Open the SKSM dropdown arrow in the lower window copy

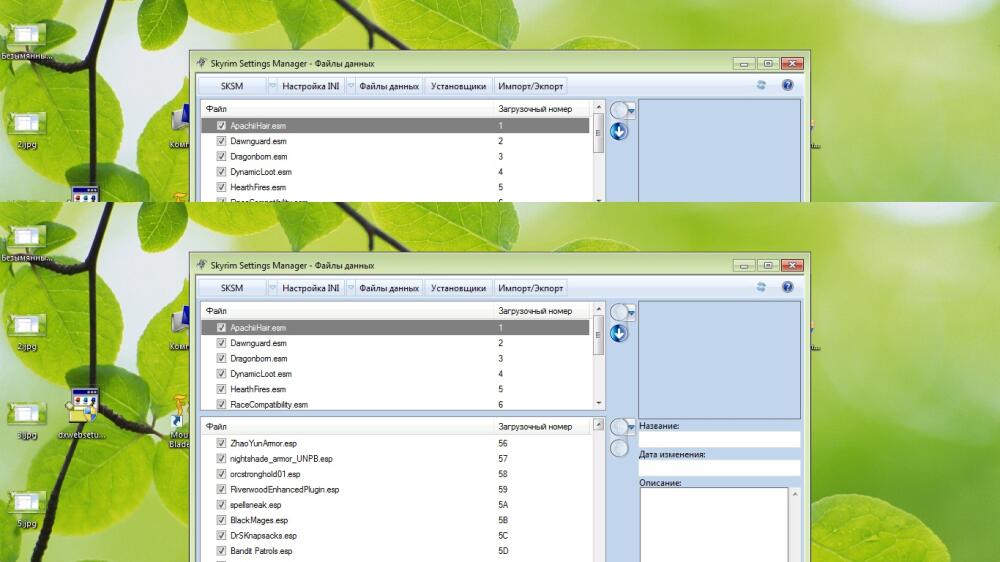272,288
